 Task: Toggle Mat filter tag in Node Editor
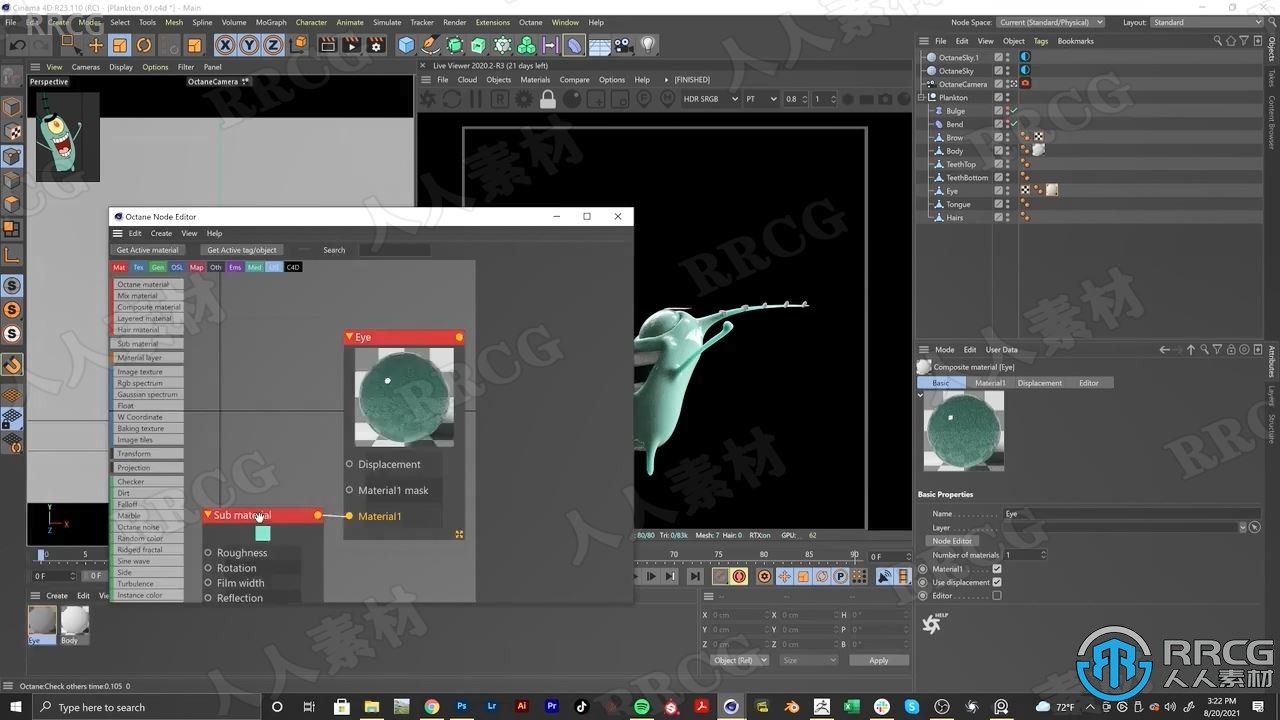tap(119, 267)
